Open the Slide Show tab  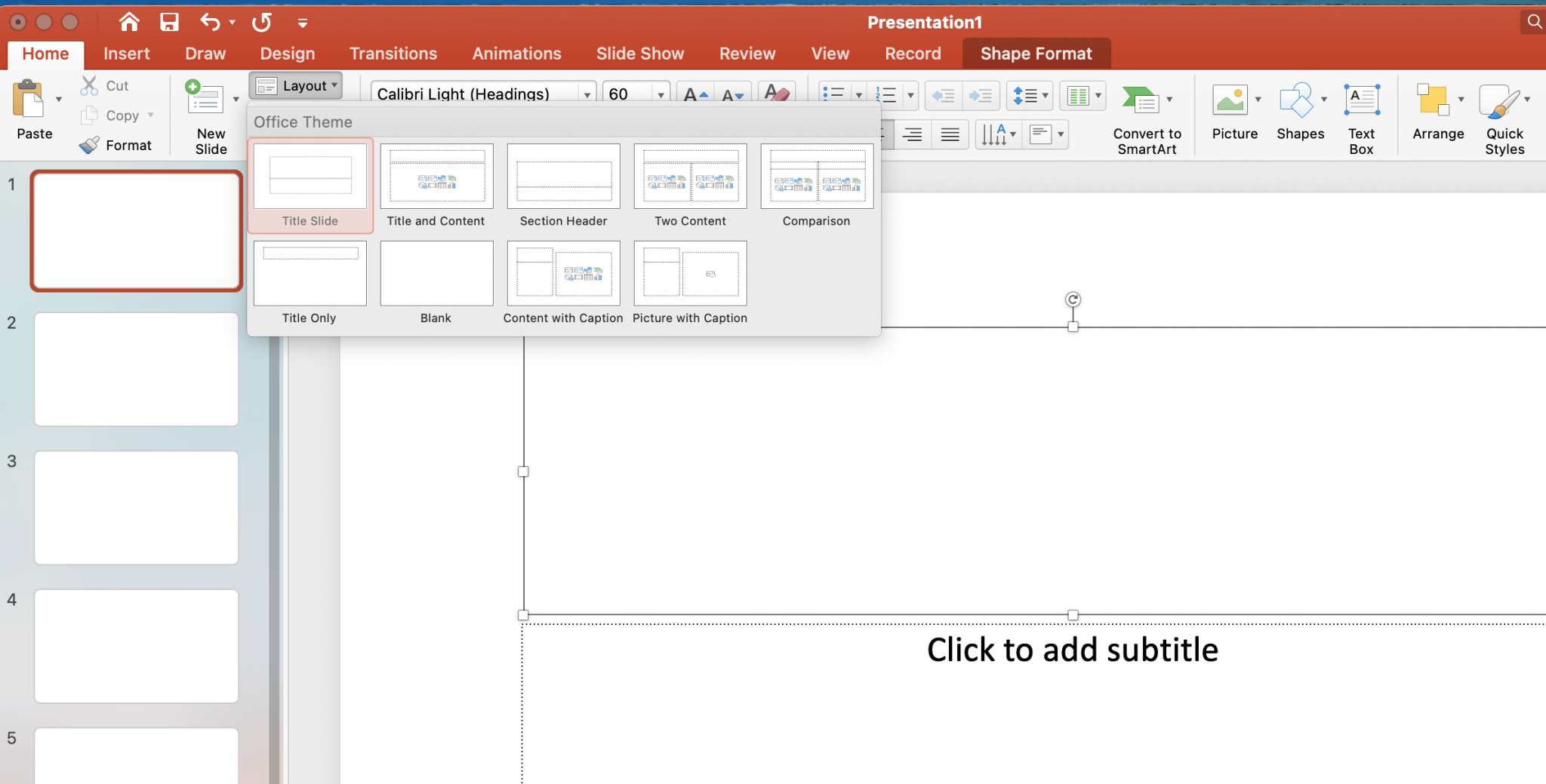point(639,54)
